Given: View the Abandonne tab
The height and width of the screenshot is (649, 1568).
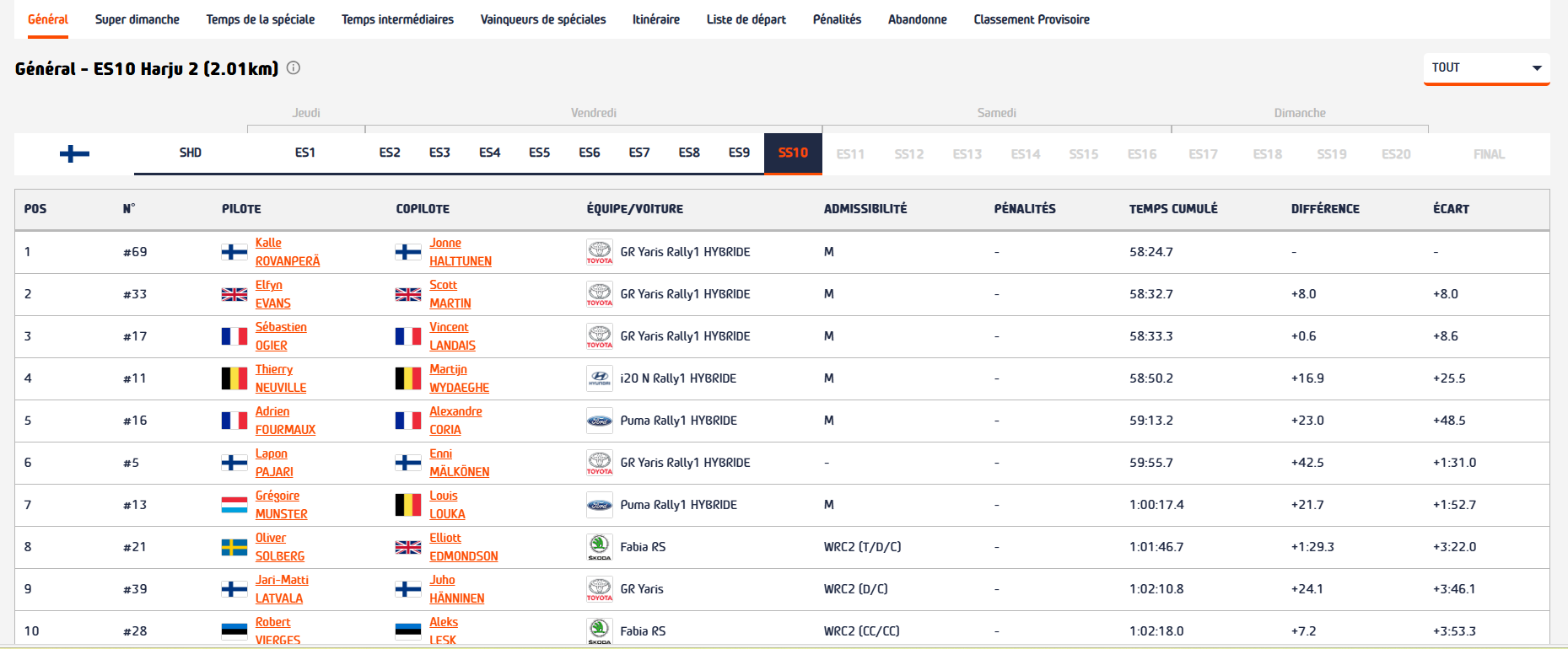Looking at the screenshot, I should pyautogui.click(x=918, y=19).
